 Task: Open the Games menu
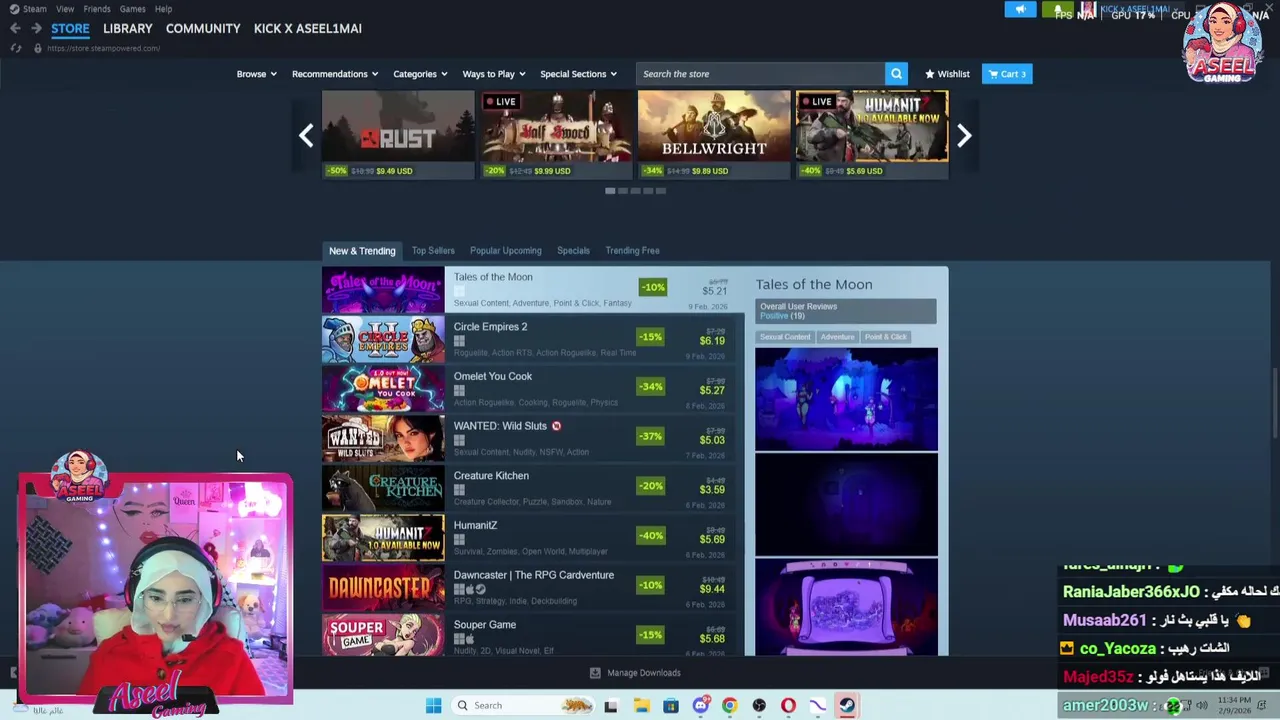pos(133,9)
